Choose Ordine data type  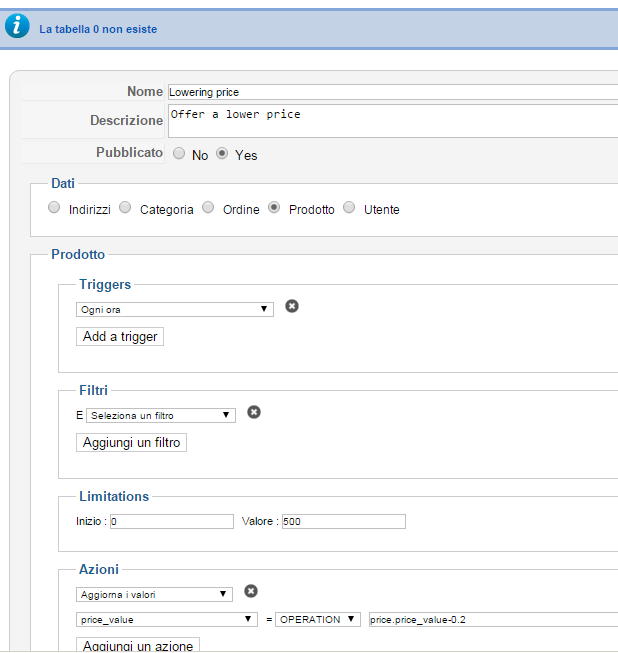click(208, 207)
